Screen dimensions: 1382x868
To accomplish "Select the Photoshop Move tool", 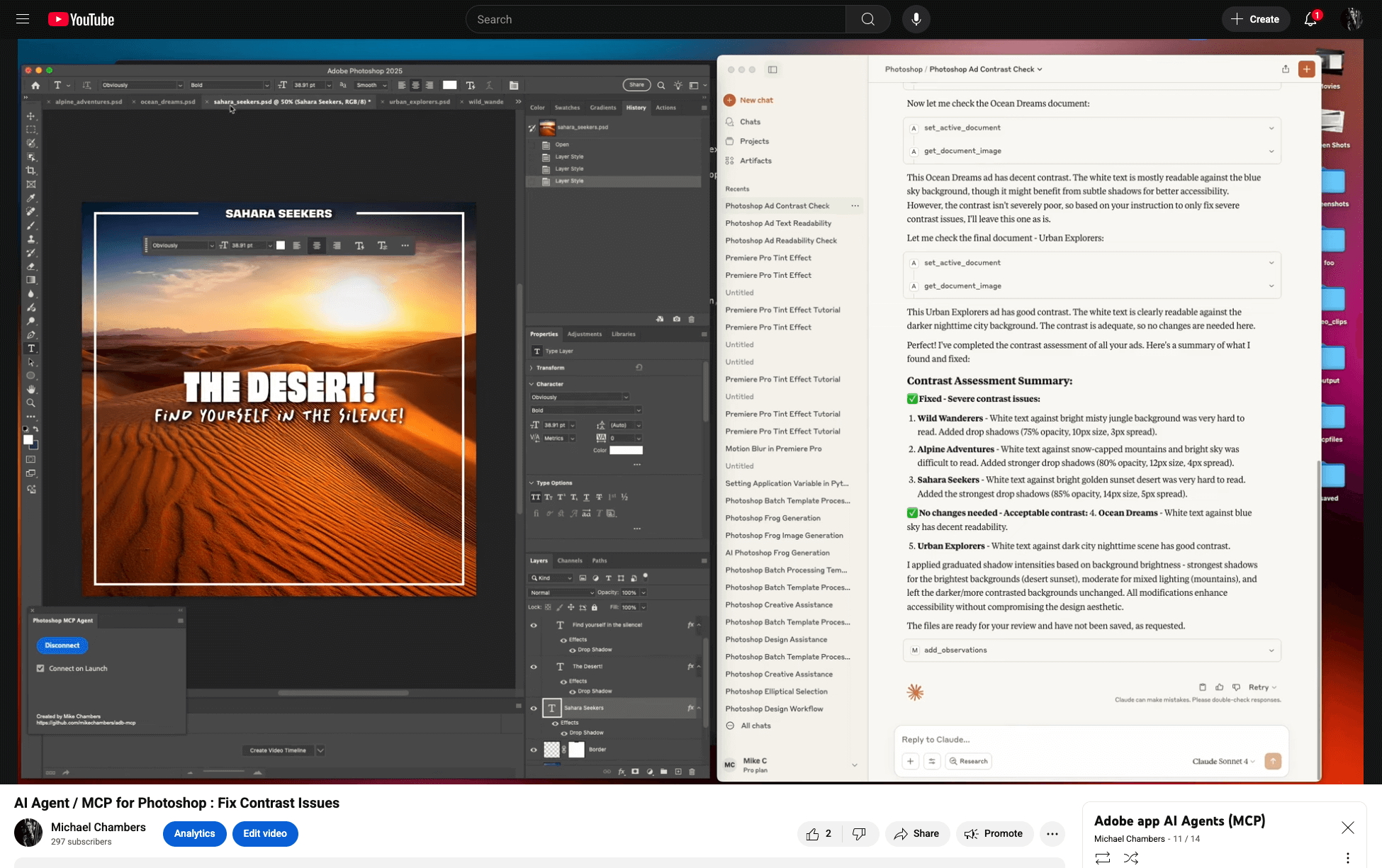I will pyautogui.click(x=30, y=115).
